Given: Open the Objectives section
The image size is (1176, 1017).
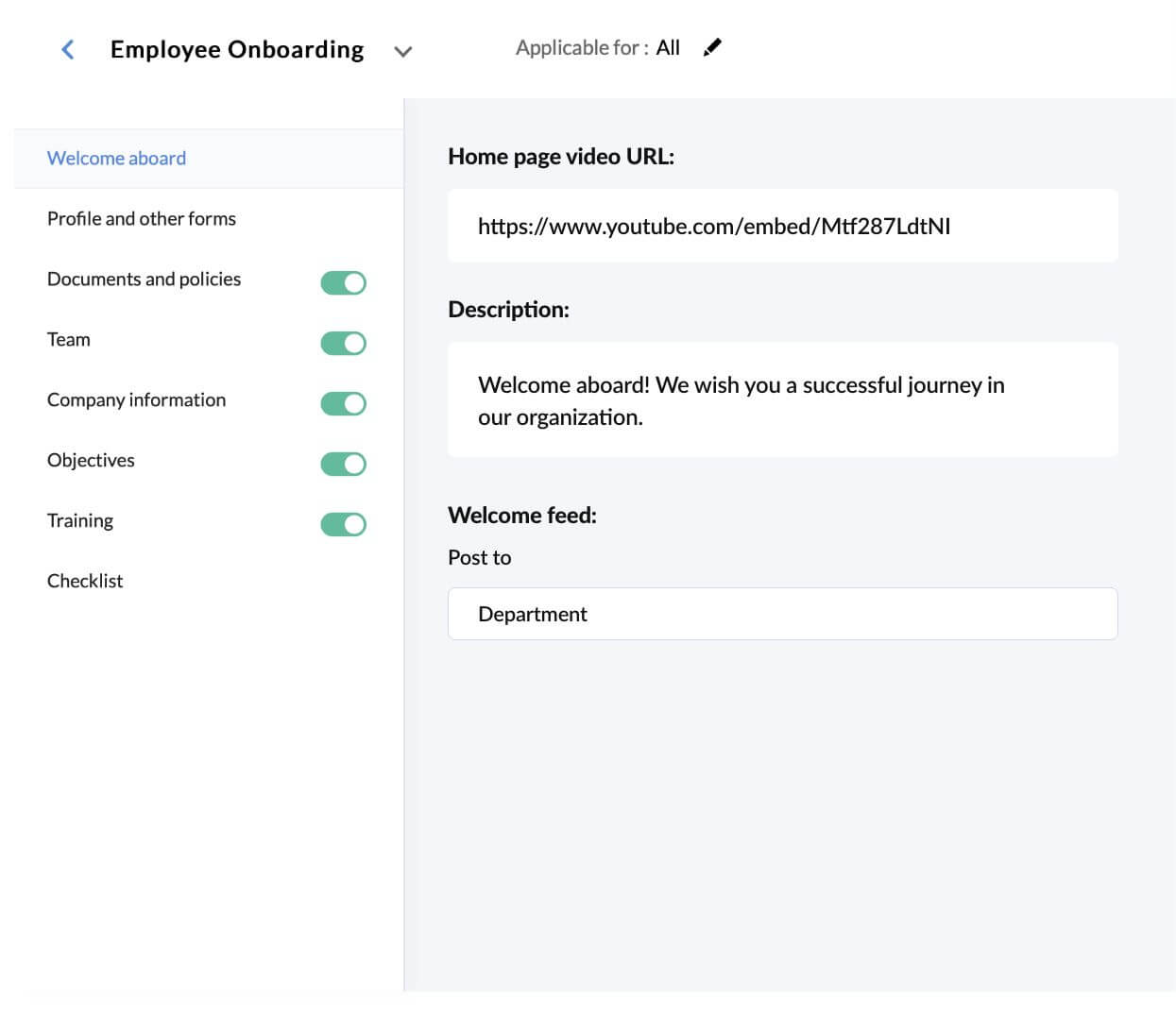Looking at the screenshot, I should coord(91,460).
